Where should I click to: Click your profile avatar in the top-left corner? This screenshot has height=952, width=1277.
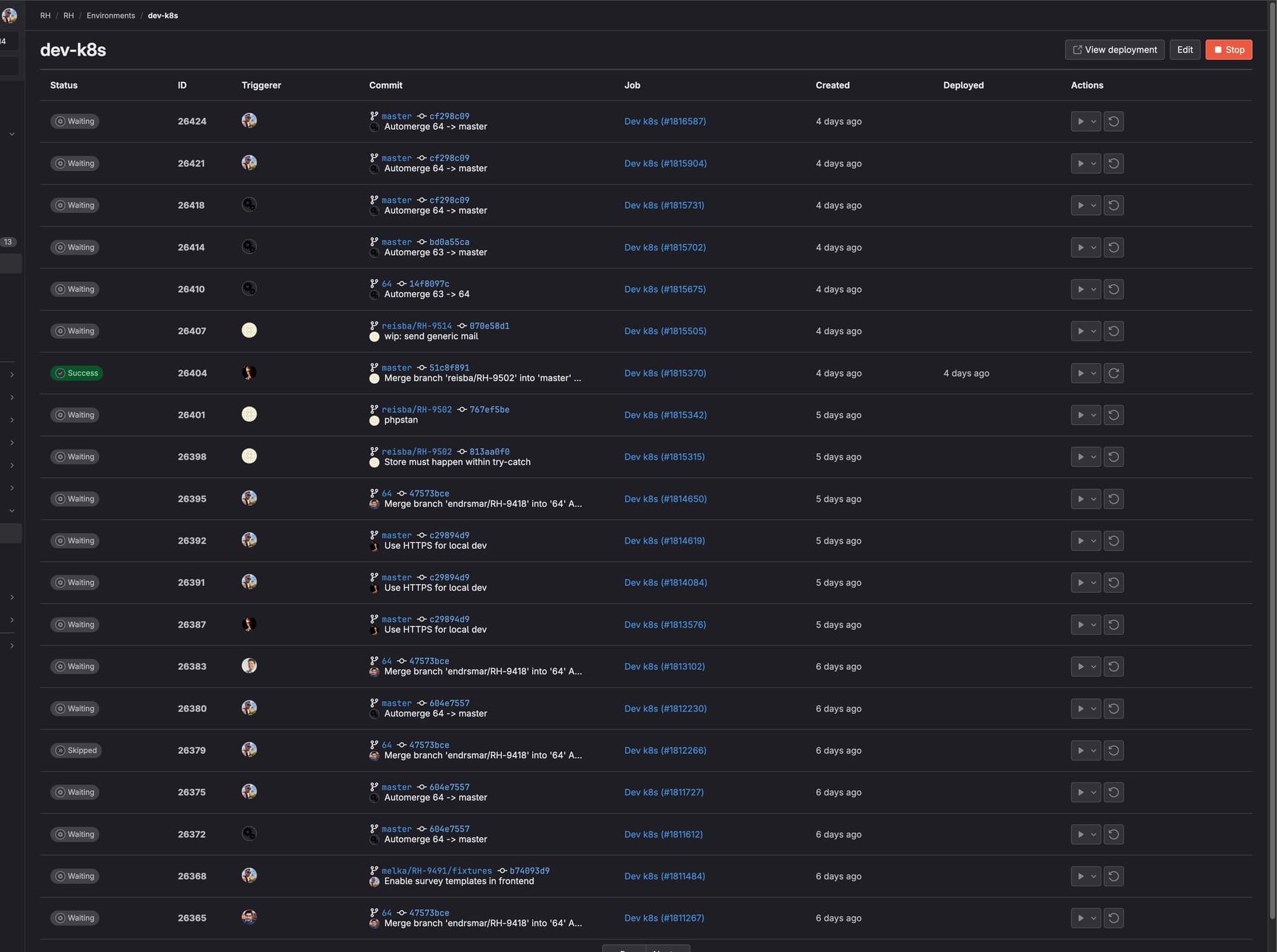click(10, 15)
